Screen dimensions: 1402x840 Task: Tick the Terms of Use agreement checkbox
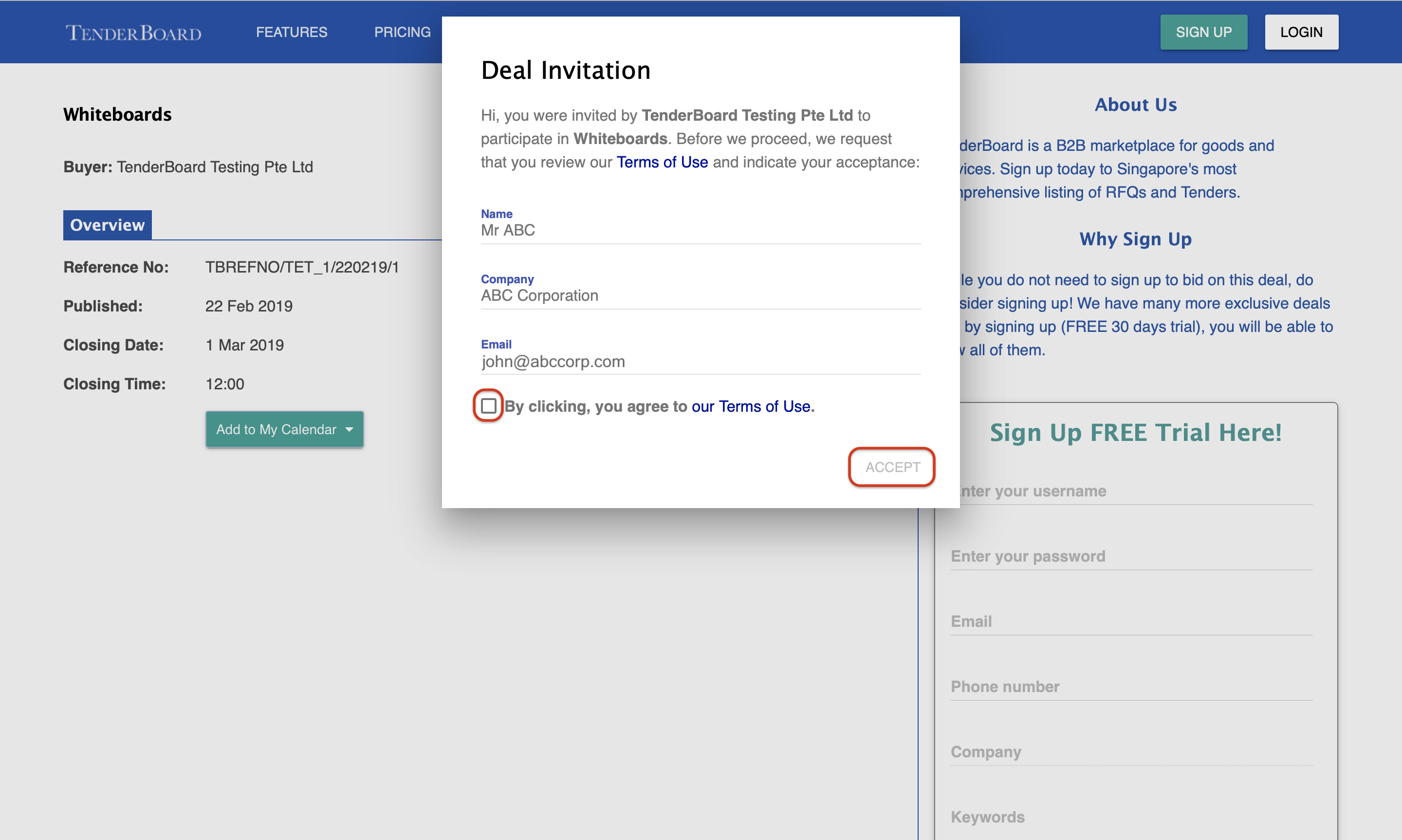488,406
